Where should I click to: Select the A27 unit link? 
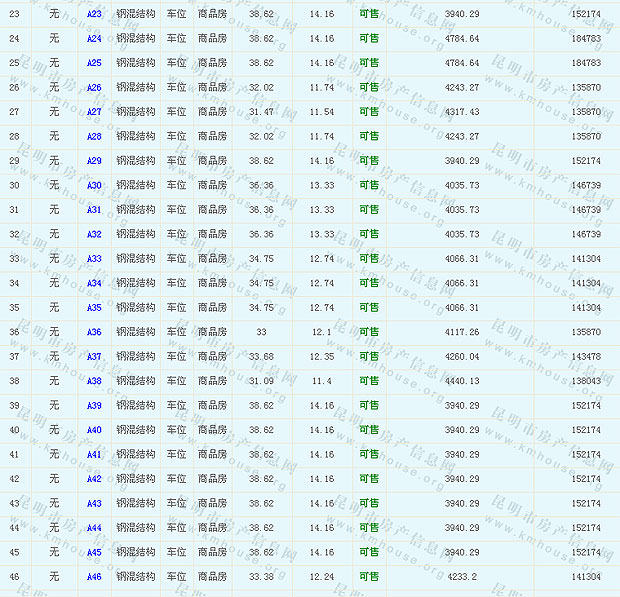click(x=94, y=112)
